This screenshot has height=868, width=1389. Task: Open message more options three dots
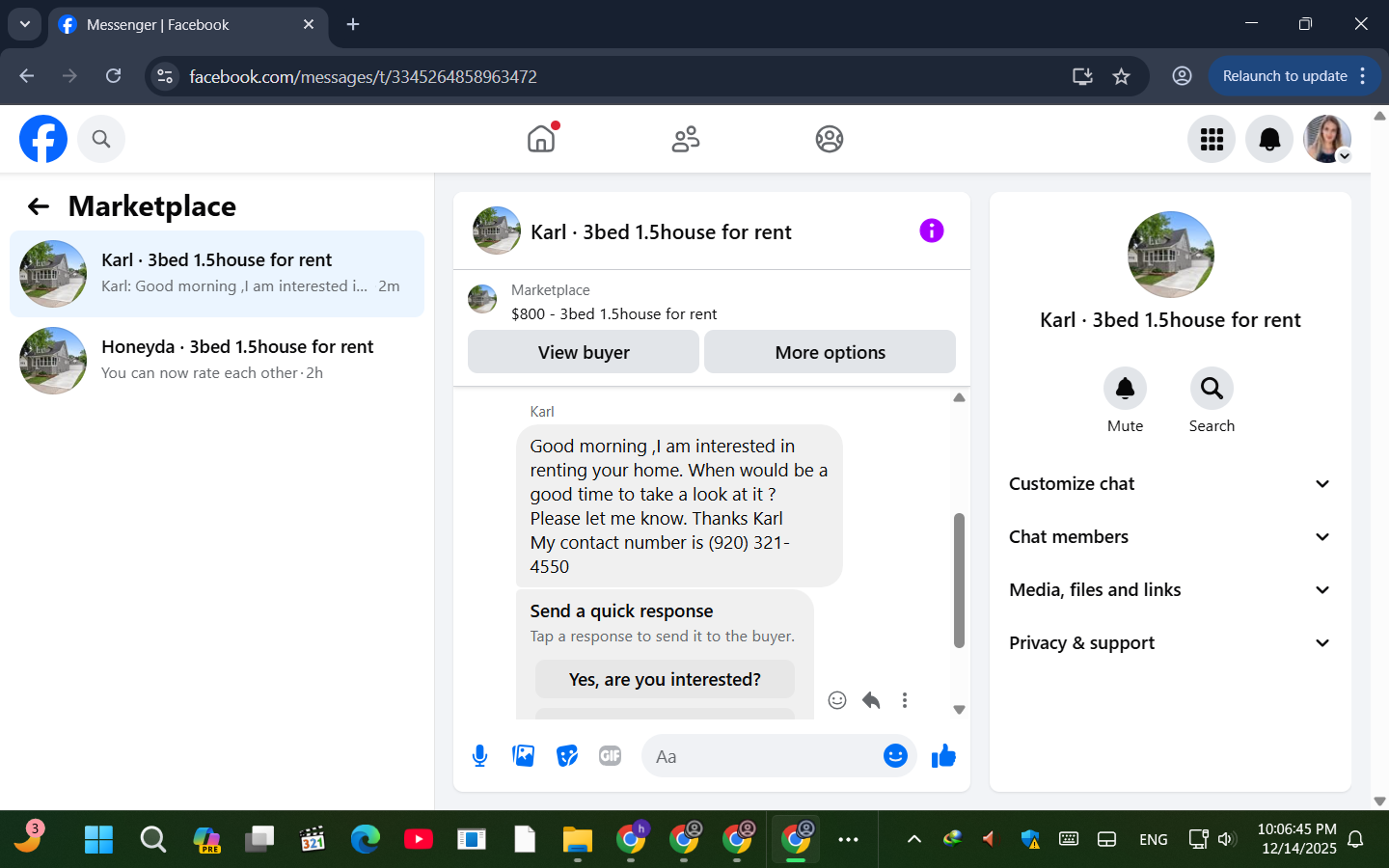coord(905,700)
